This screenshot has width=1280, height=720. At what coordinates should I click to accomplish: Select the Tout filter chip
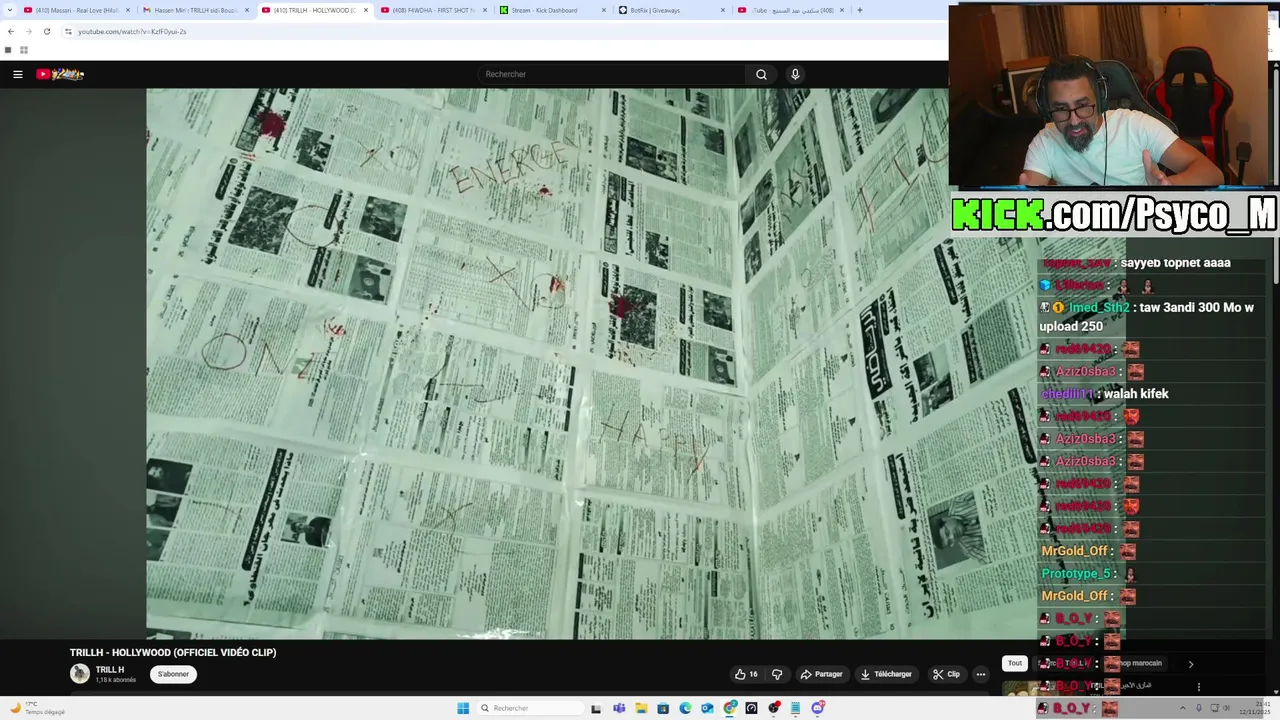(1015, 663)
